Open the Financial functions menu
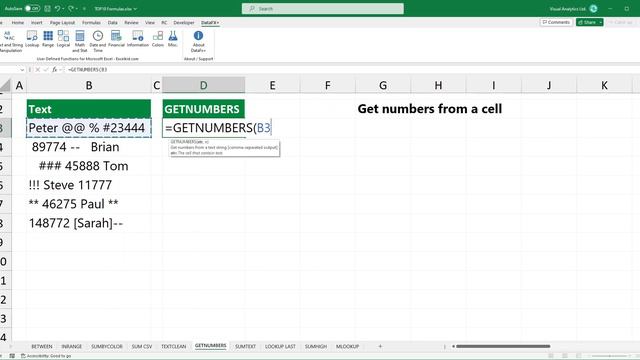 click(116, 39)
